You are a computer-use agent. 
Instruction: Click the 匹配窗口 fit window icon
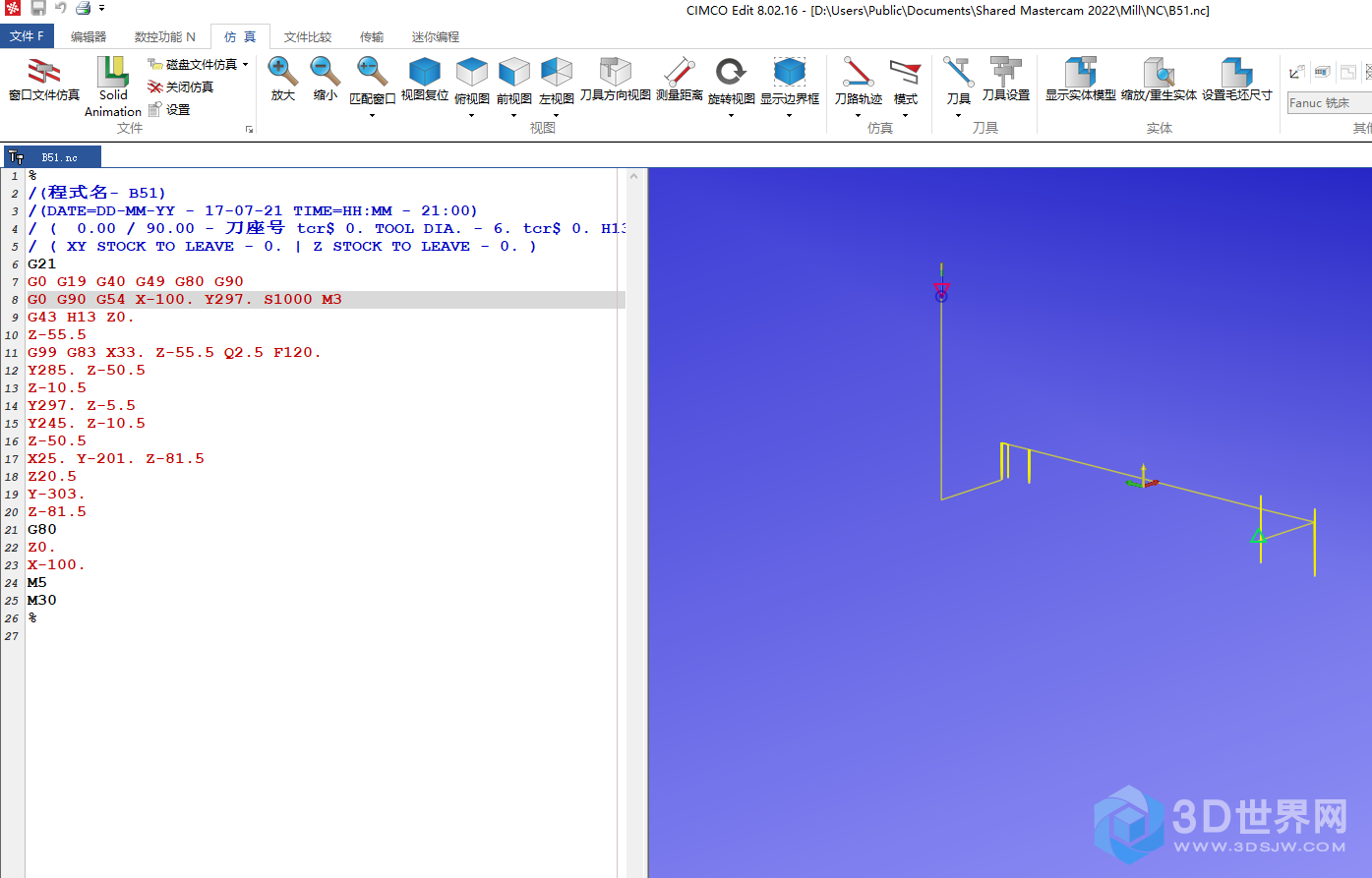point(372,71)
